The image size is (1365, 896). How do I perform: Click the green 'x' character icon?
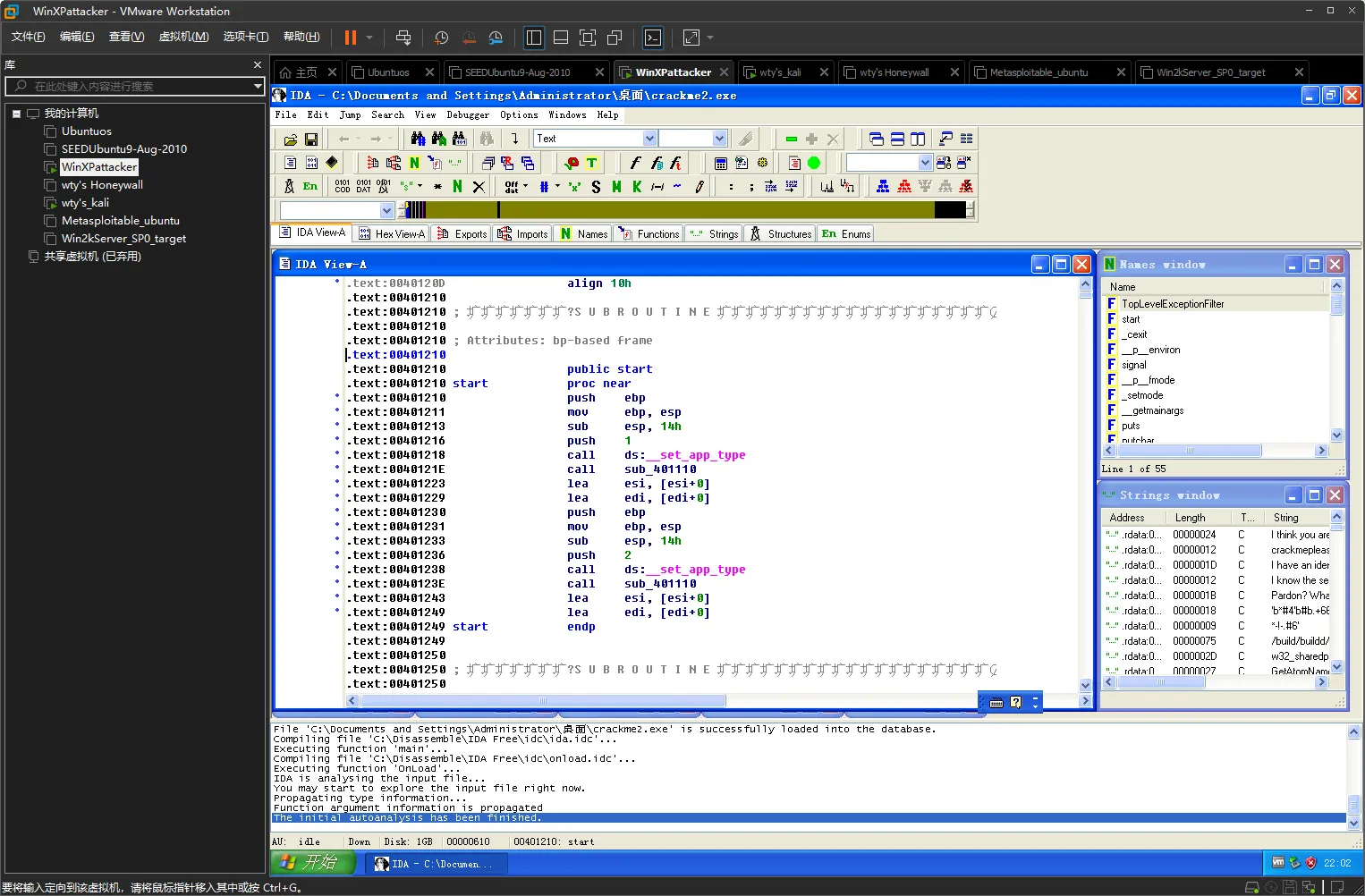(574, 186)
